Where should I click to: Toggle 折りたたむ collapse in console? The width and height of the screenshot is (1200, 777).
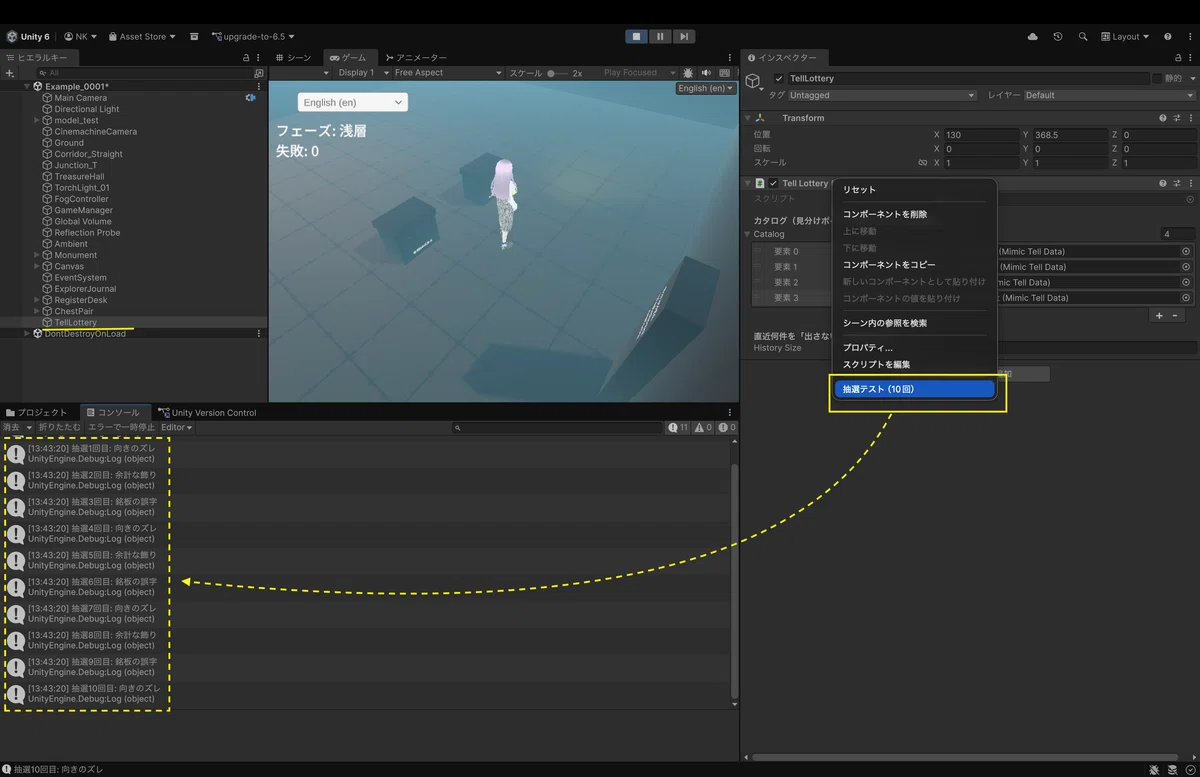click(58, 427)
